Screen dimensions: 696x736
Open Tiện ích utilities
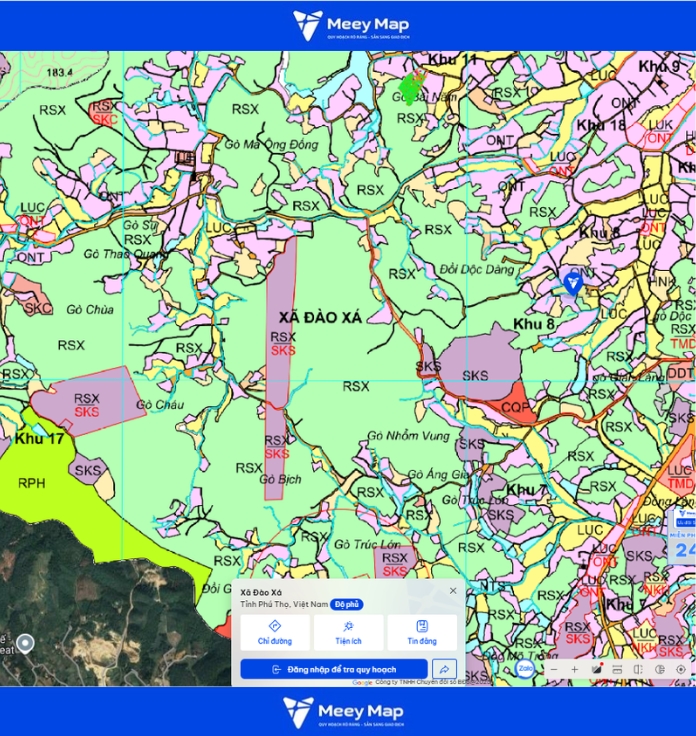(x=348, y=632)
